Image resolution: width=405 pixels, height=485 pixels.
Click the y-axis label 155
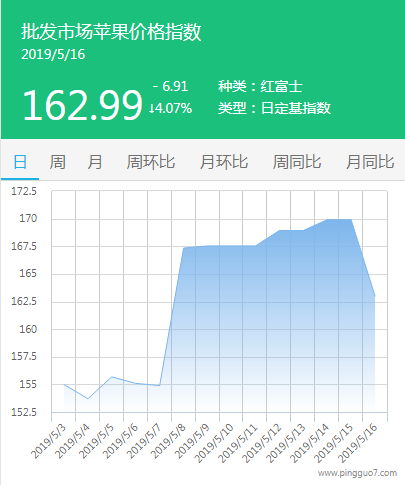click(x=28, y=384)
